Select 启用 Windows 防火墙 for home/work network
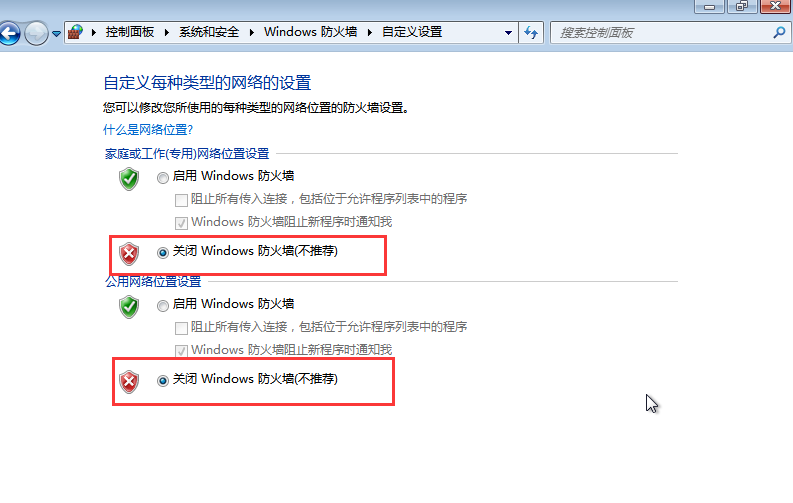 pos(163,177)
